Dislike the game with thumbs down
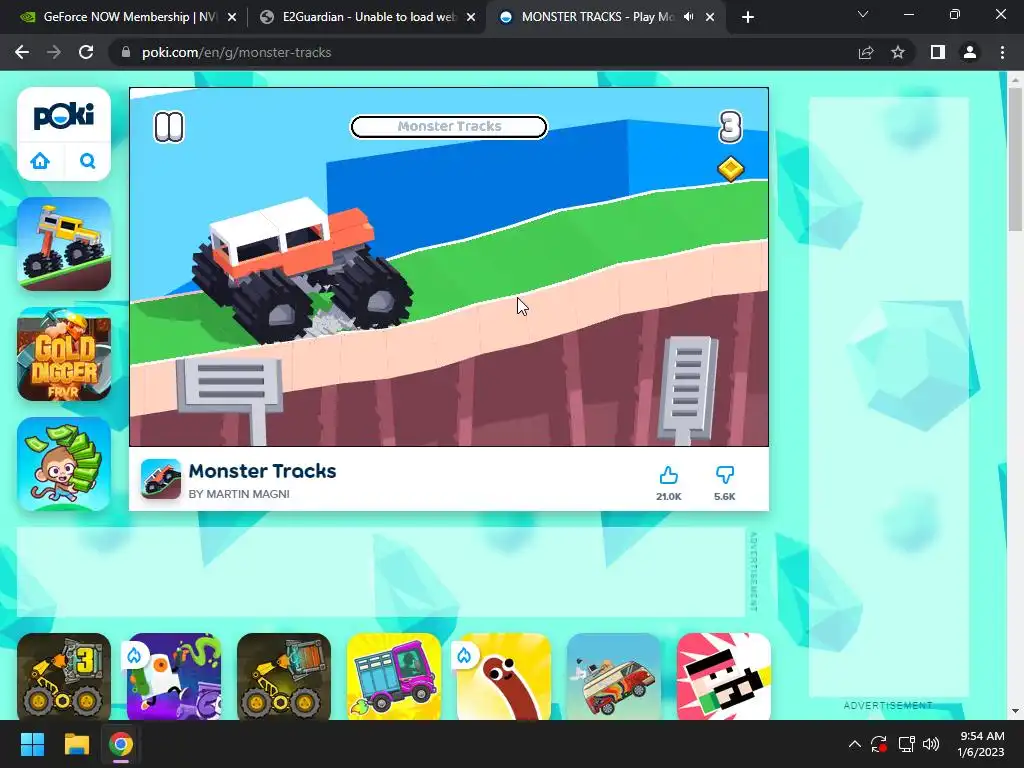 725,475
